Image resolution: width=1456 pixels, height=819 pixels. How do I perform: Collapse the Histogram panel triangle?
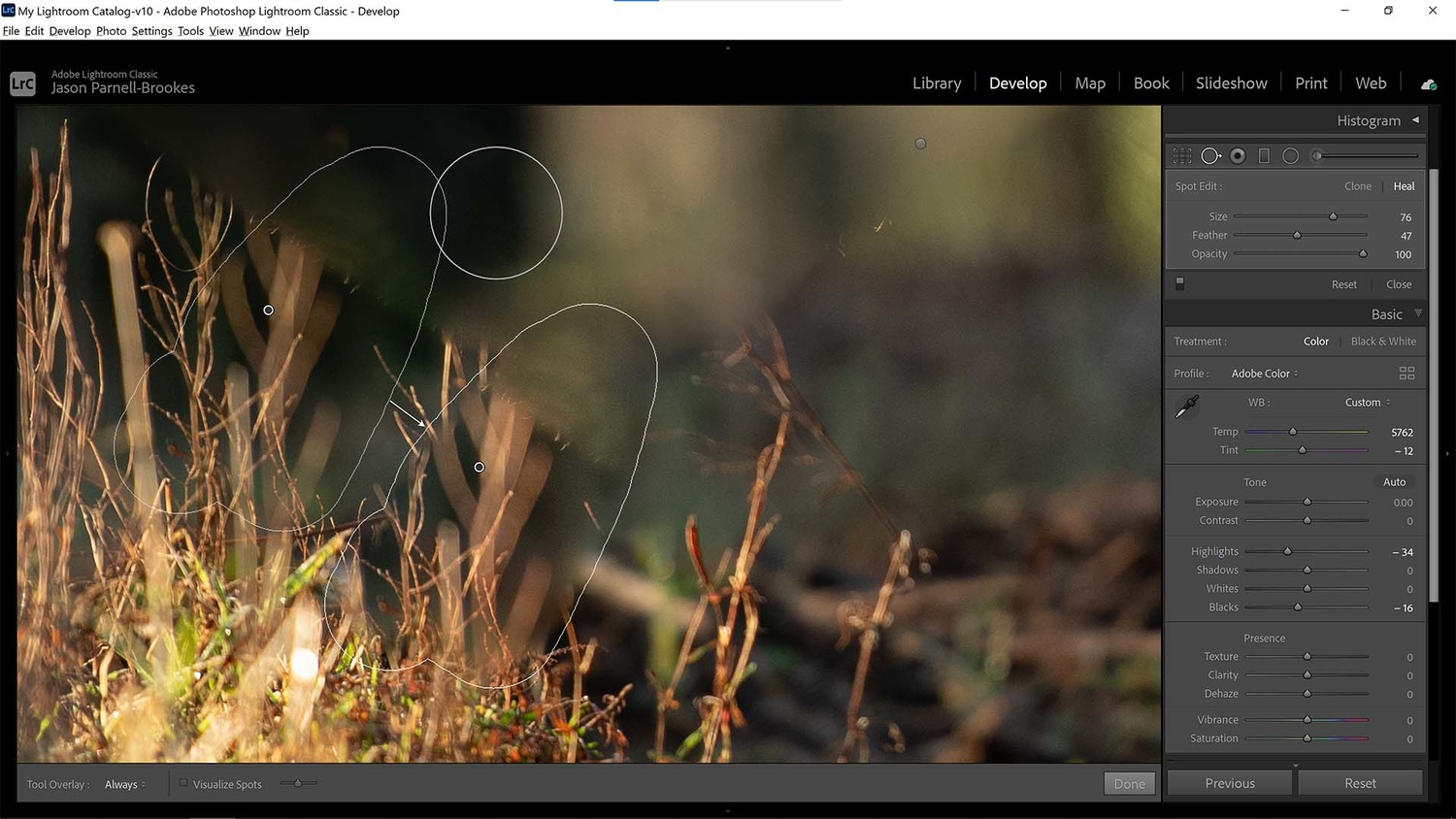(1415, 120)
